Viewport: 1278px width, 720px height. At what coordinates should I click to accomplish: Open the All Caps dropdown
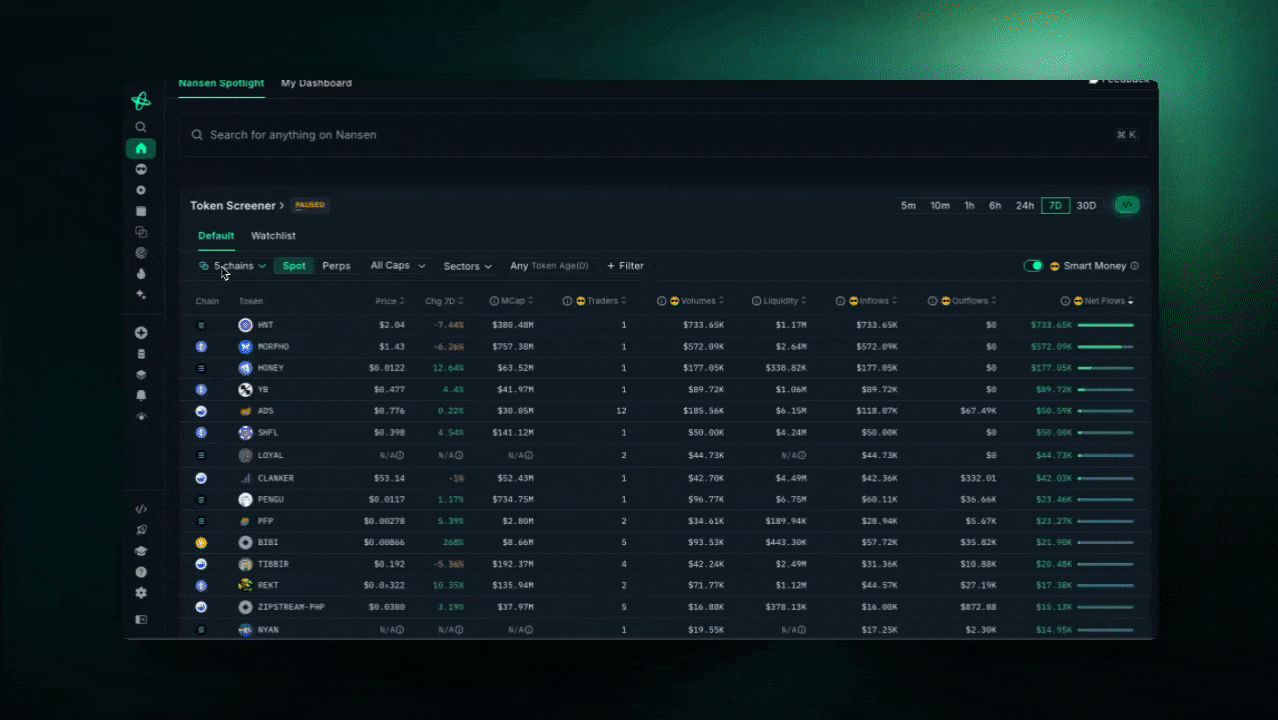(398, 266)
